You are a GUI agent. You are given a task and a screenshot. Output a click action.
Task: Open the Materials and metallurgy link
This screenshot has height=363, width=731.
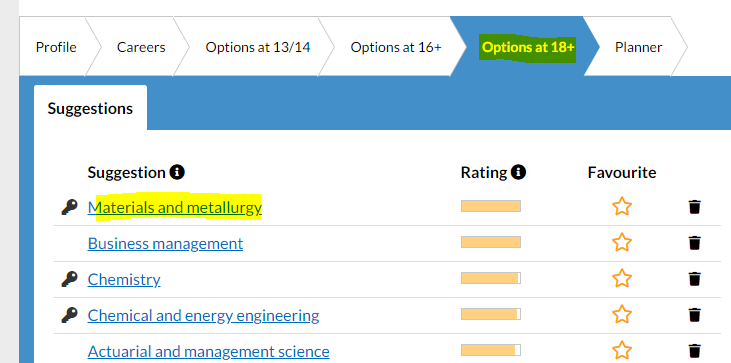(175, 207)
